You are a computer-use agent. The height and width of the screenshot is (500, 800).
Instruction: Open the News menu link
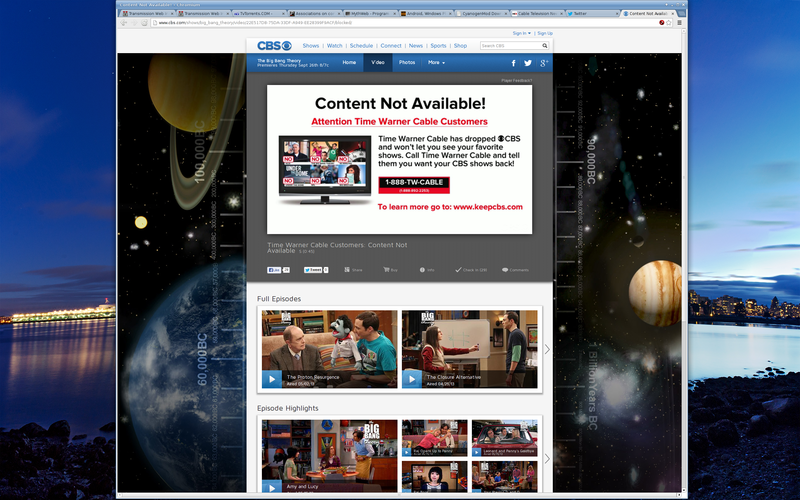416,46
